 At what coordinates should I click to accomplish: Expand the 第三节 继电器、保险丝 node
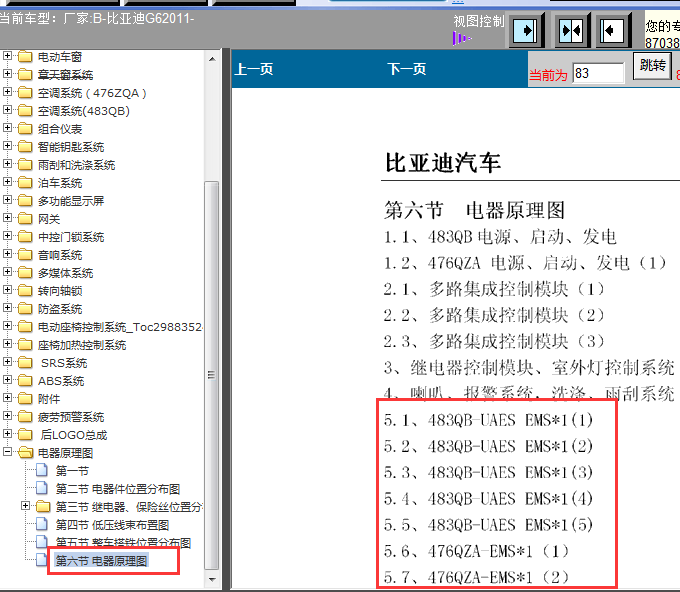pos(26,506)
